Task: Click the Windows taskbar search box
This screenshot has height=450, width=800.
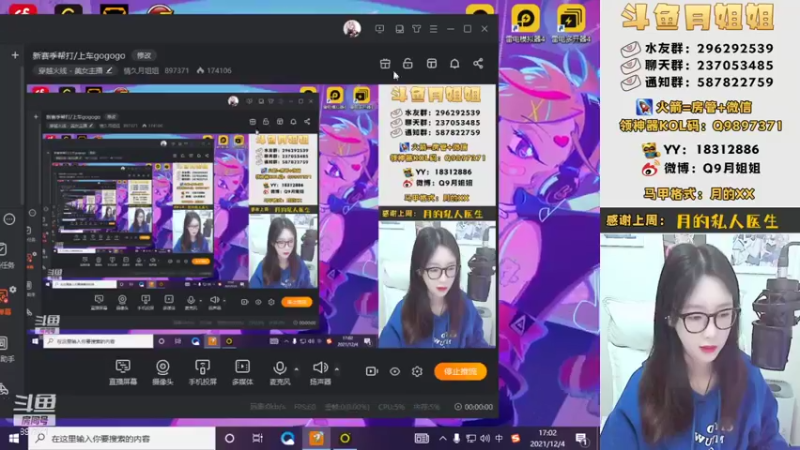Action: tap(122, 438)
